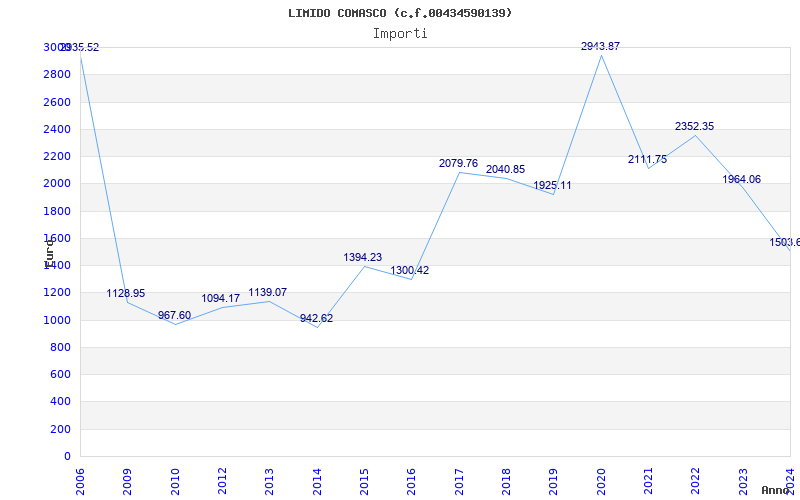Click the y-axis value 800
Viewport: 800px width, 500px height.
(x=60, y=347)
